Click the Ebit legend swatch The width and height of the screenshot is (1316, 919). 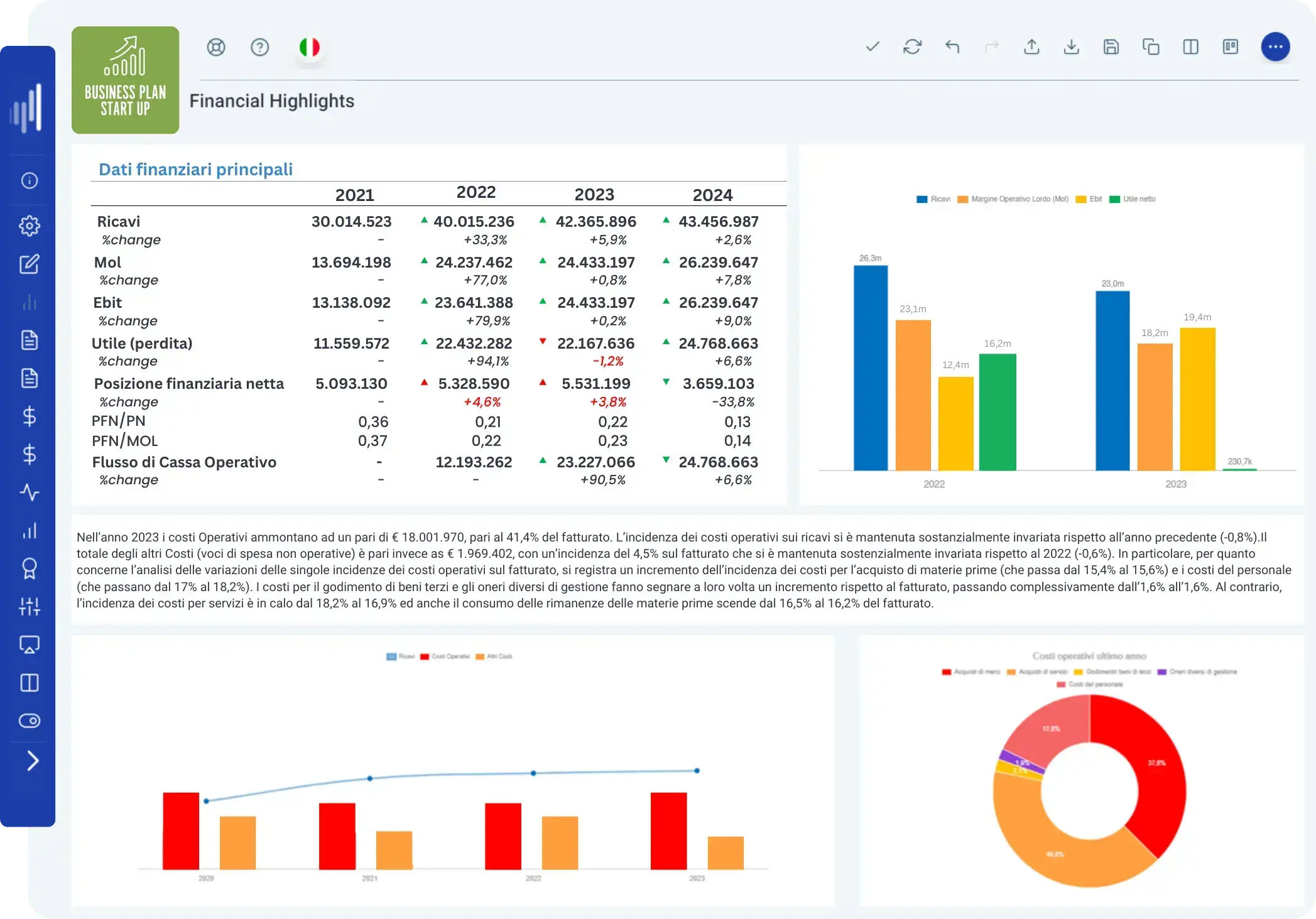click(x=1080, y=199)
